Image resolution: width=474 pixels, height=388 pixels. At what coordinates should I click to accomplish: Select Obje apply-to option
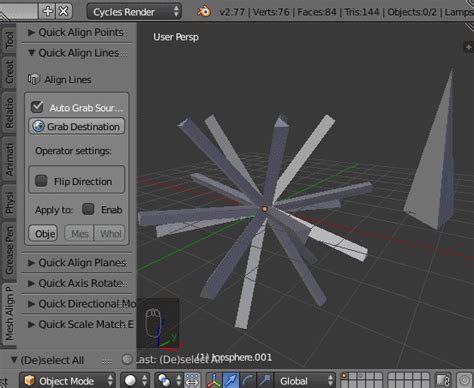(43, 233)
